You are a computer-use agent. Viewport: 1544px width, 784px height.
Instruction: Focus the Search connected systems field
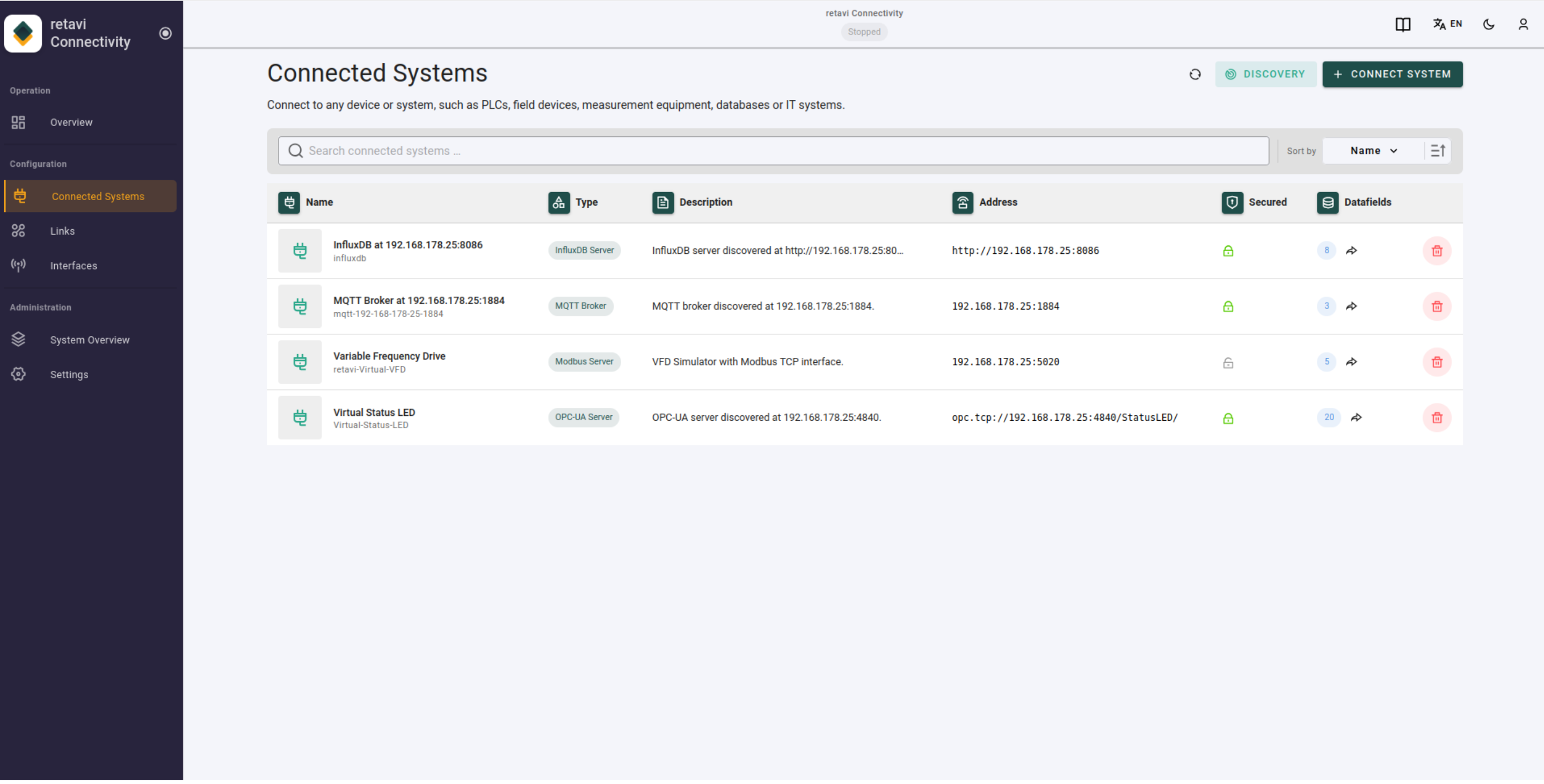(x=773, y=151)
